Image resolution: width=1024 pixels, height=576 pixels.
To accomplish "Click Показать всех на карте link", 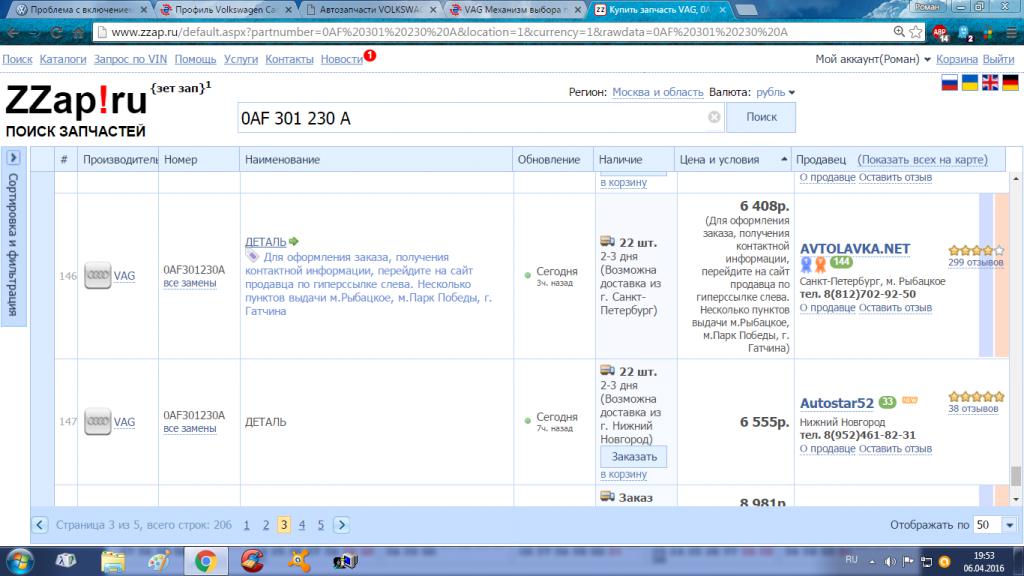I will [922, 159].
